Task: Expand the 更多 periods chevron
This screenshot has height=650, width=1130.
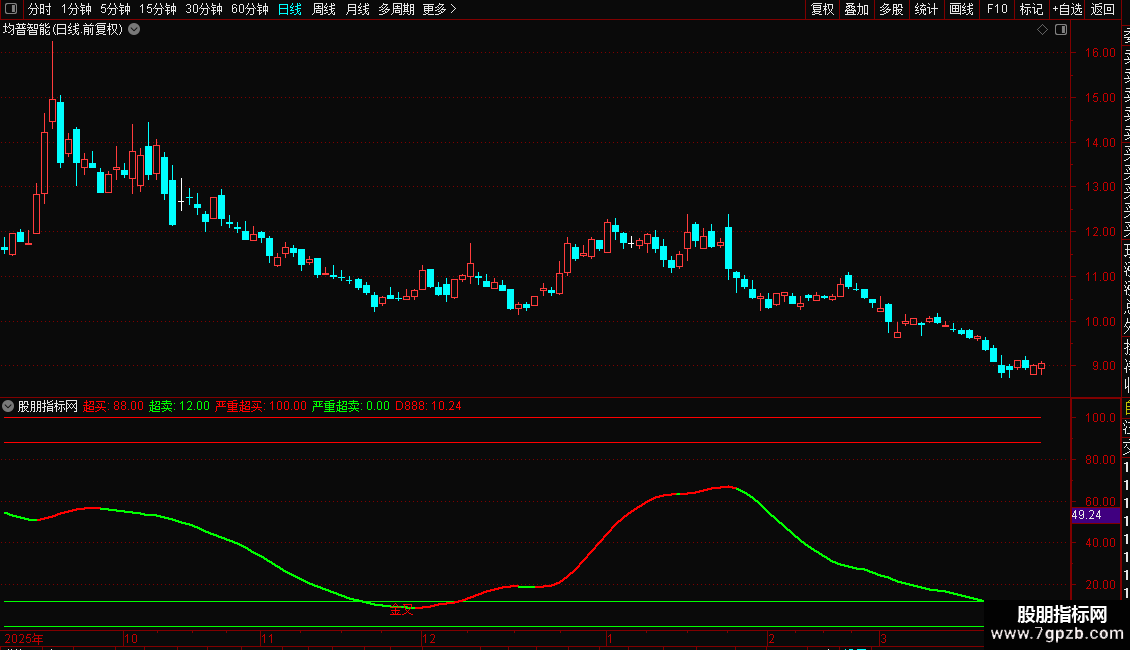Action: [453, 9]
